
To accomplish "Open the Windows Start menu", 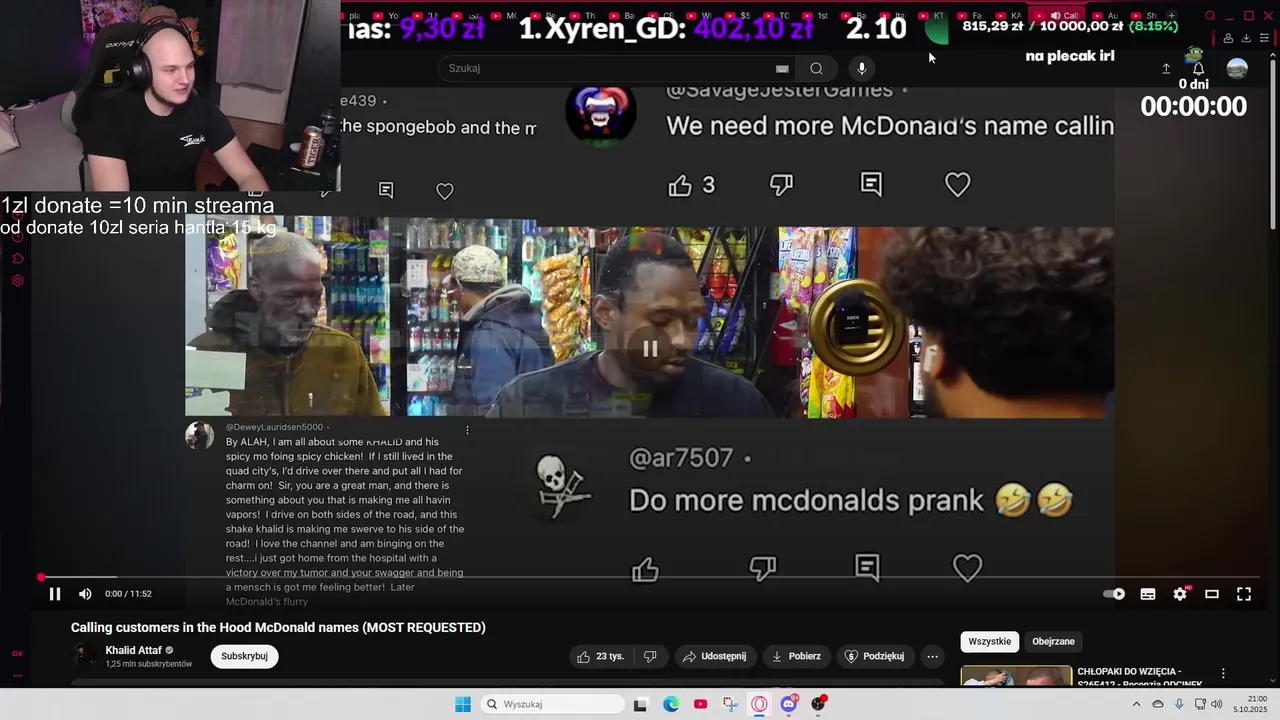I will pyautogui.click(x=463, y=704).
